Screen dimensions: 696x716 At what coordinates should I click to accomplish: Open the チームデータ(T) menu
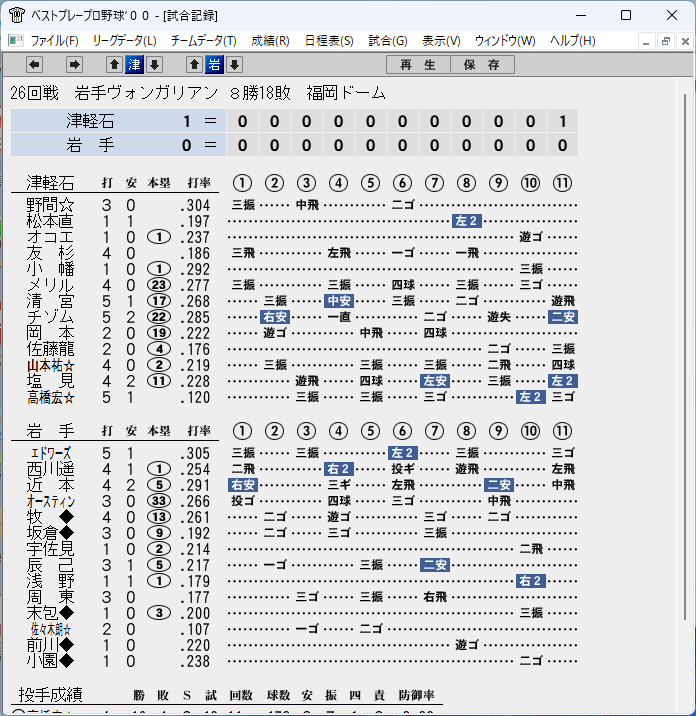tap(204, 41)
